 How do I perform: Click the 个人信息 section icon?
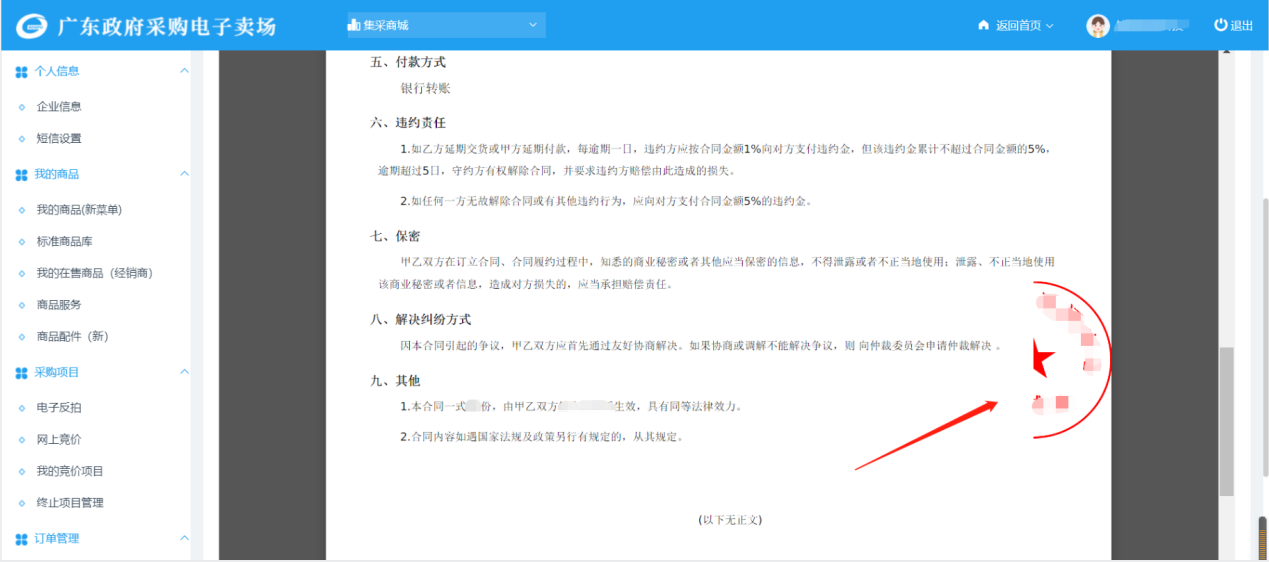(x=22, y=72)
